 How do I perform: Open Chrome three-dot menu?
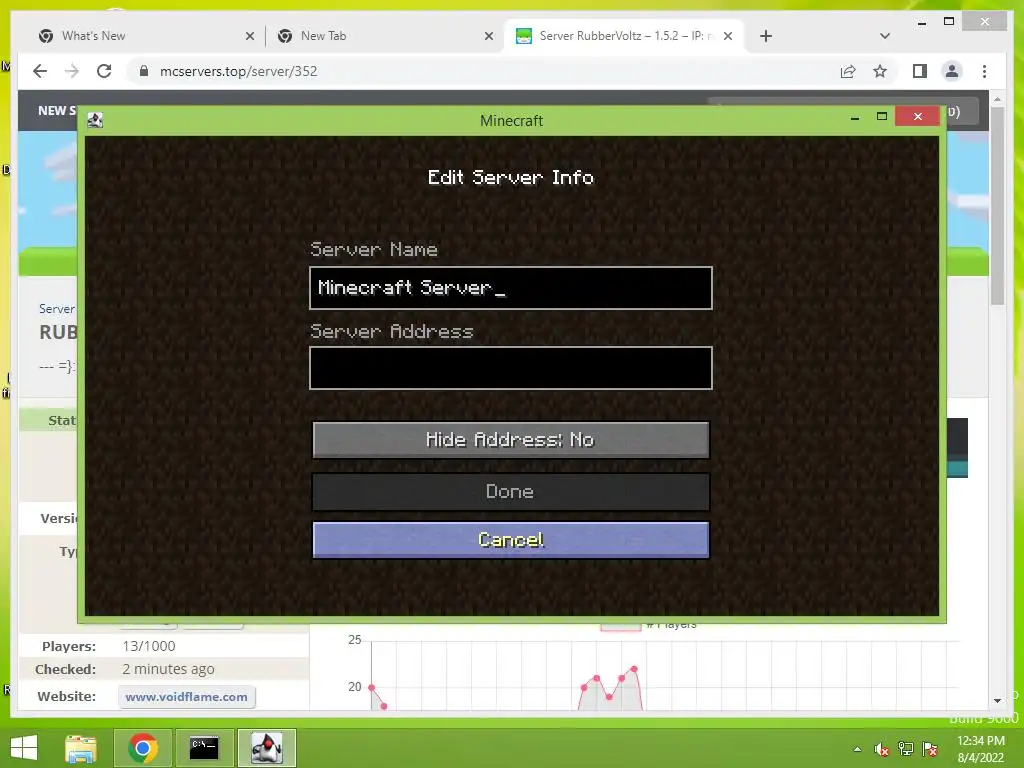[x=984, y=71]
